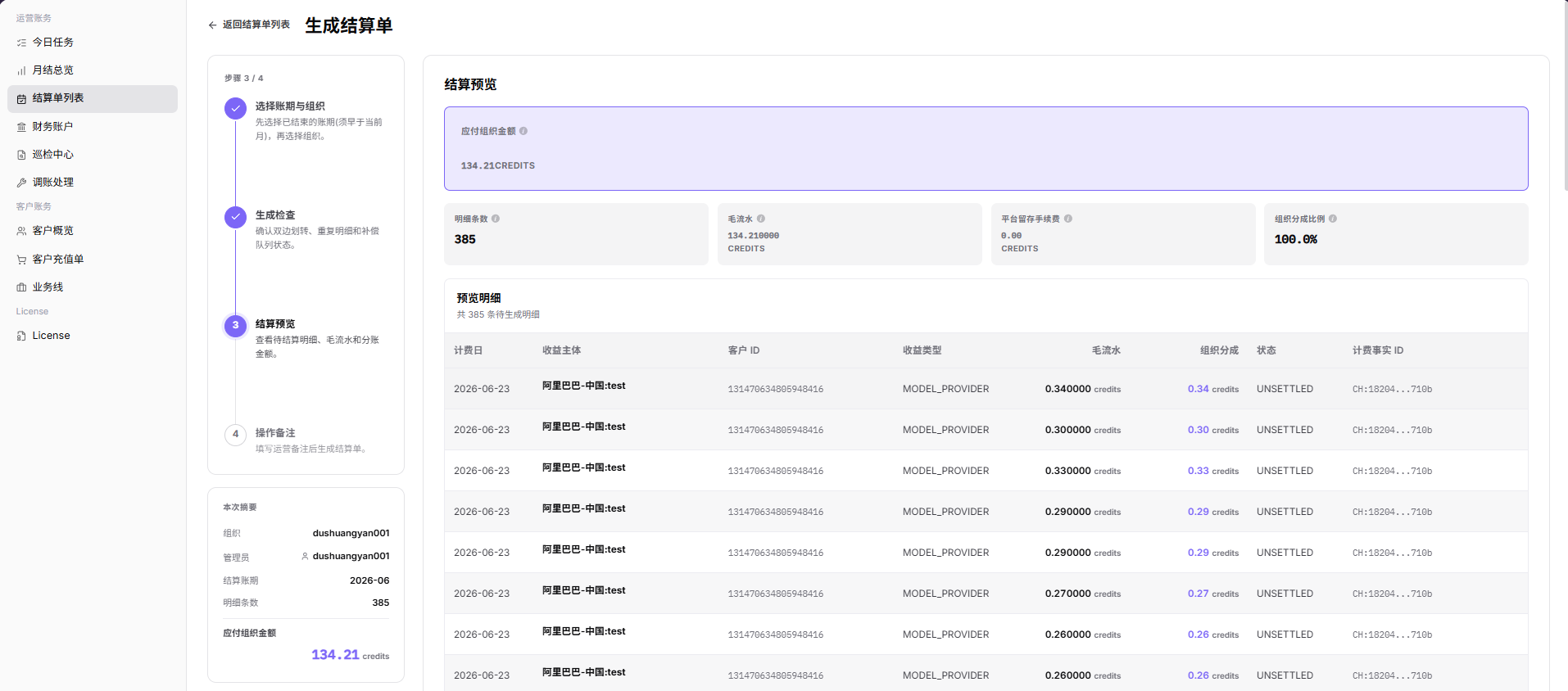Image resolution: width=1568 pixels, height=691 pixels.
Task: Open License sidebar menu item
Action: (x=93, y=336)
